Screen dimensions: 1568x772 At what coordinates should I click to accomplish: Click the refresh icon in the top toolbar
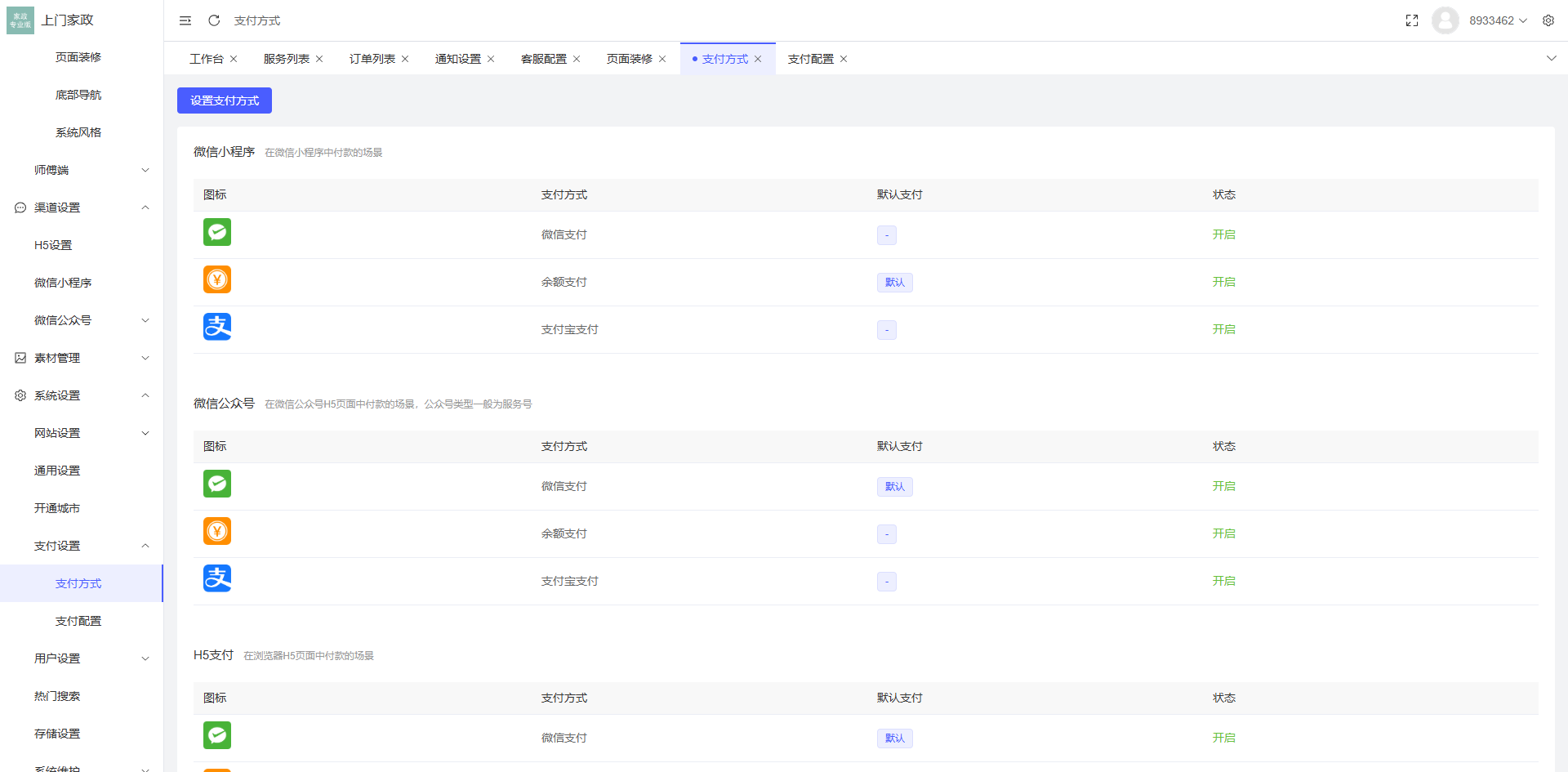214,20
